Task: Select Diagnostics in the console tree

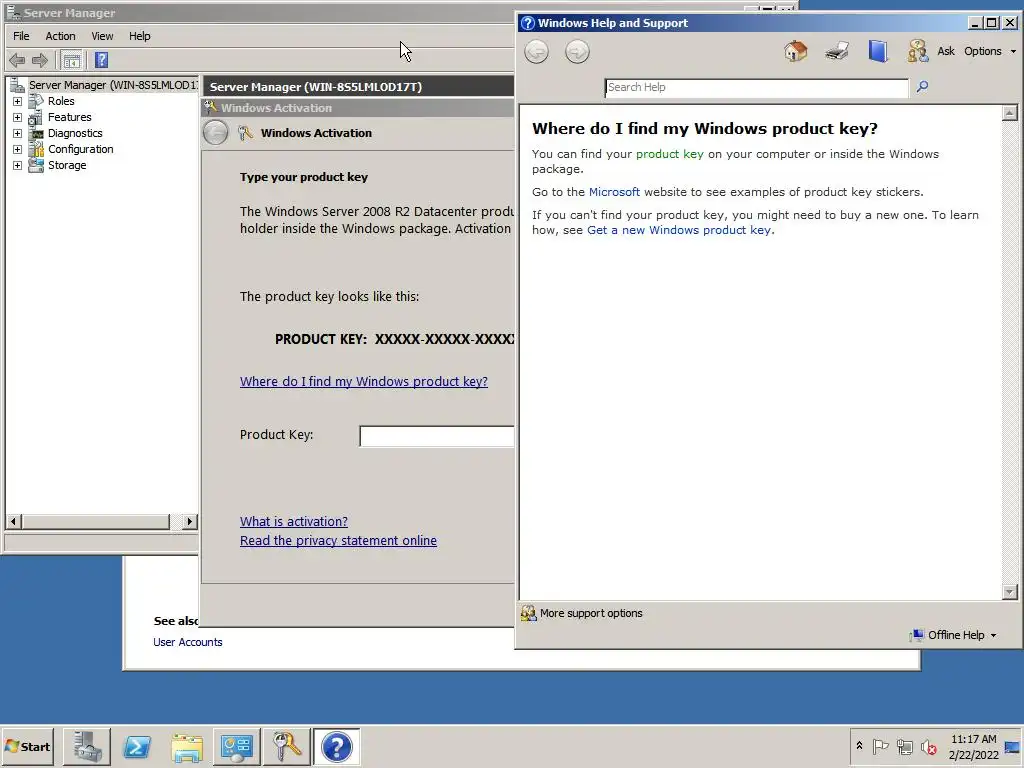Action: [74, 133]
